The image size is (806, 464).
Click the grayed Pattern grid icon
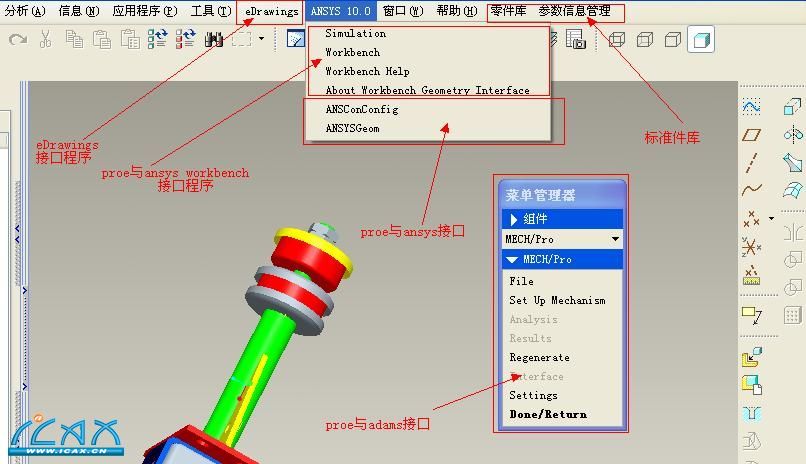[x=792, y=315]
